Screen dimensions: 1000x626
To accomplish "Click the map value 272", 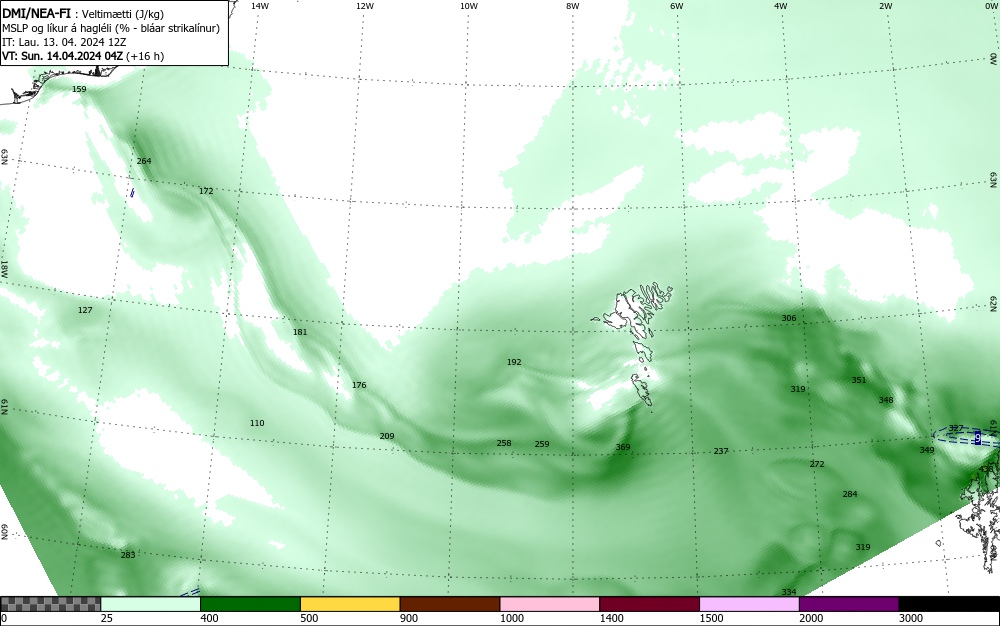I will pos(817,463).
